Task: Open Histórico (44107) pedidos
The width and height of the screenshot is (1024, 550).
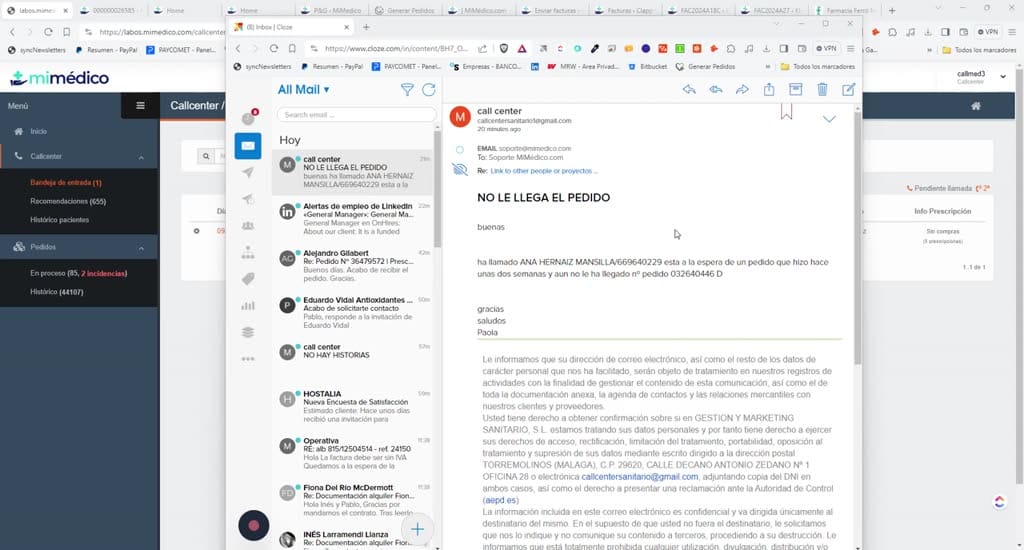Action: click(x=57, y=291)
